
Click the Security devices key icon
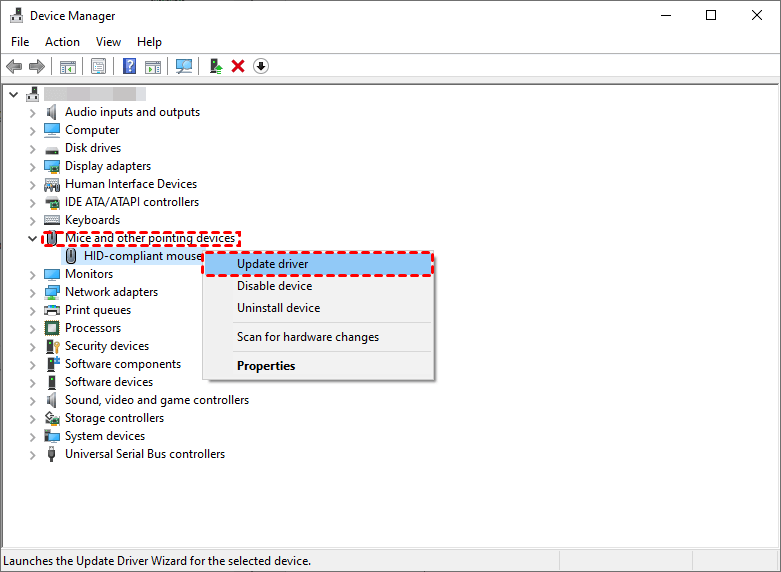click(52, 346)
